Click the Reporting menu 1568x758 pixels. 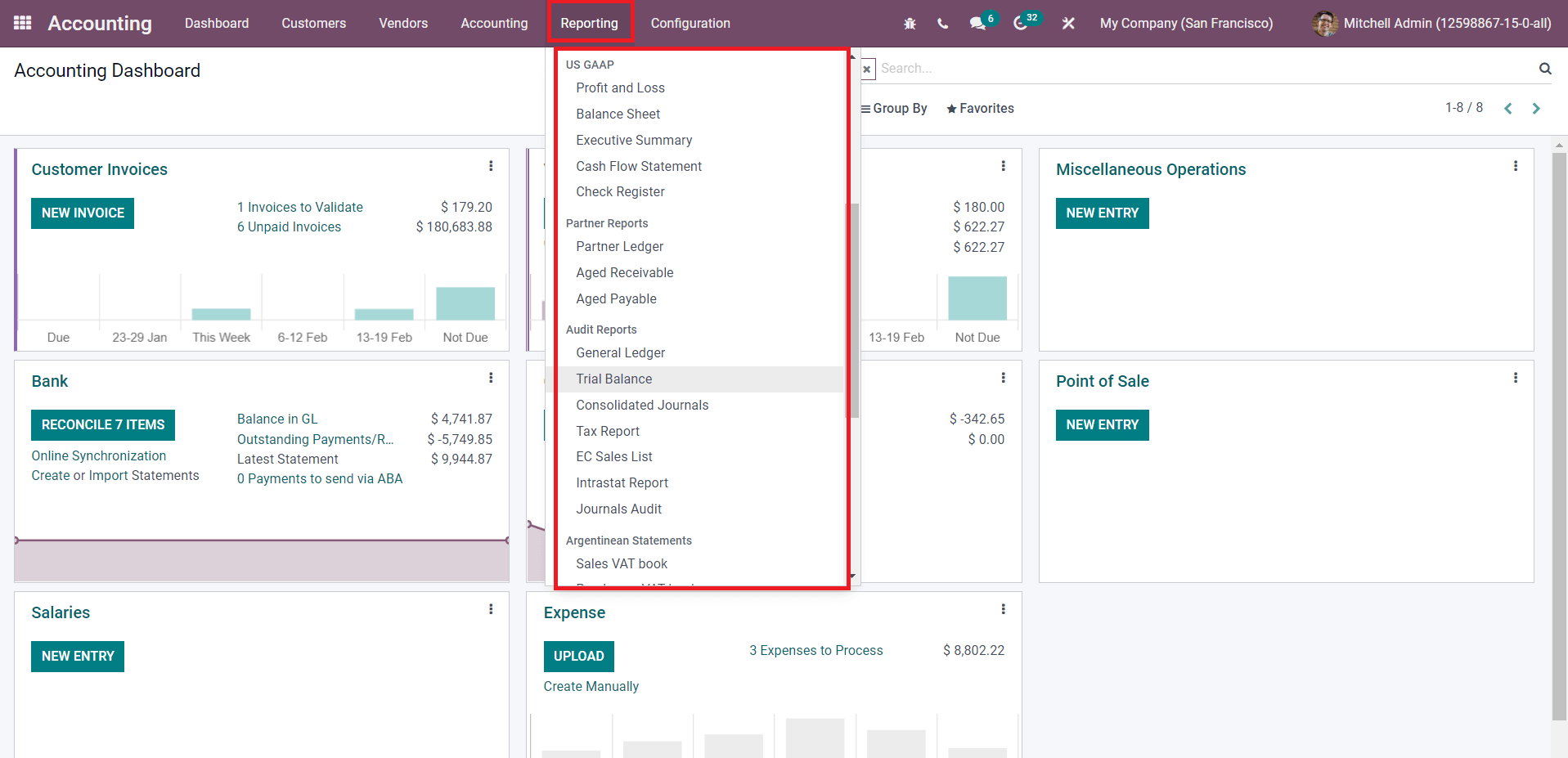click(589, 24)
